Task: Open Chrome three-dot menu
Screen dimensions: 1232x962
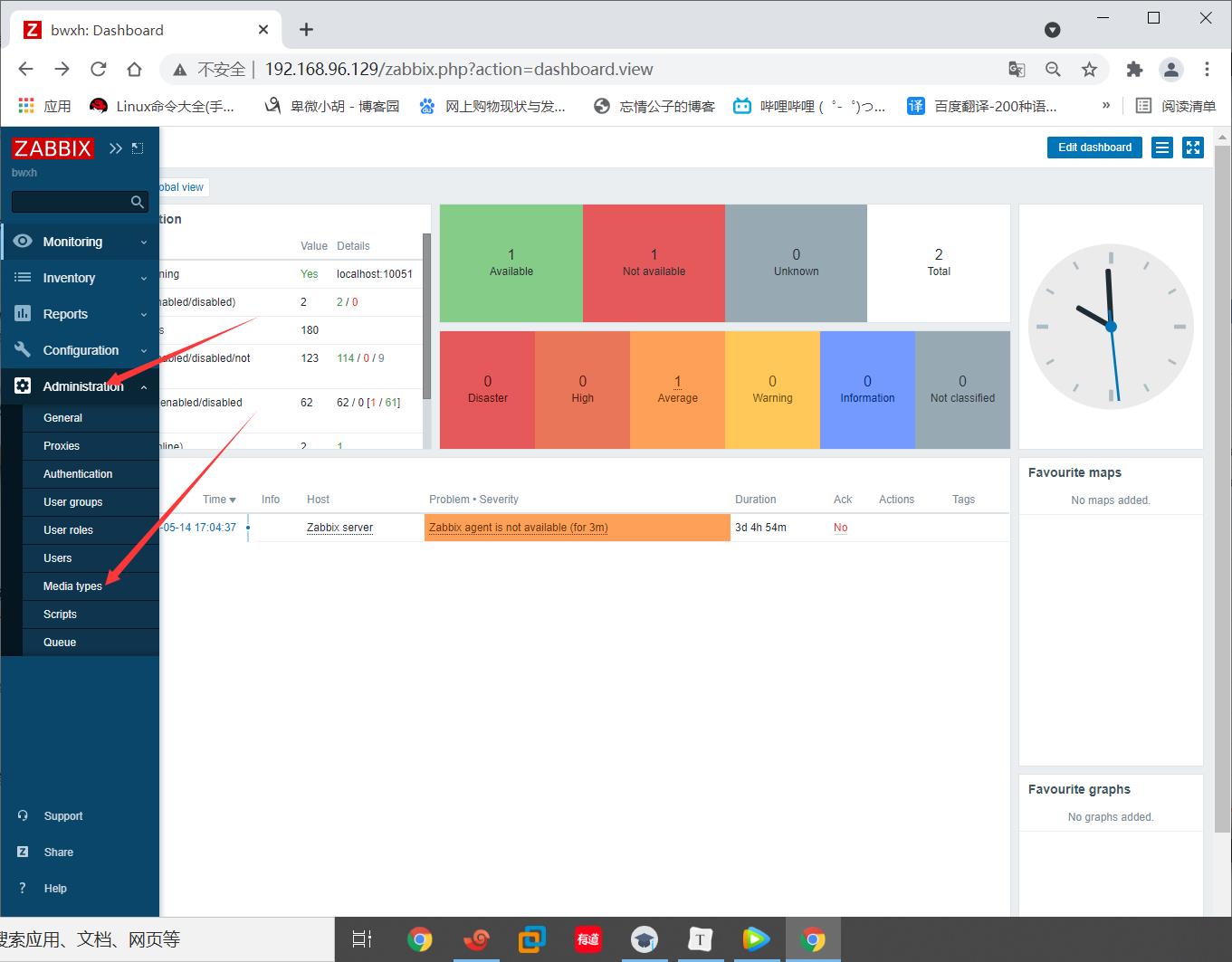Action: [1207, 69]
